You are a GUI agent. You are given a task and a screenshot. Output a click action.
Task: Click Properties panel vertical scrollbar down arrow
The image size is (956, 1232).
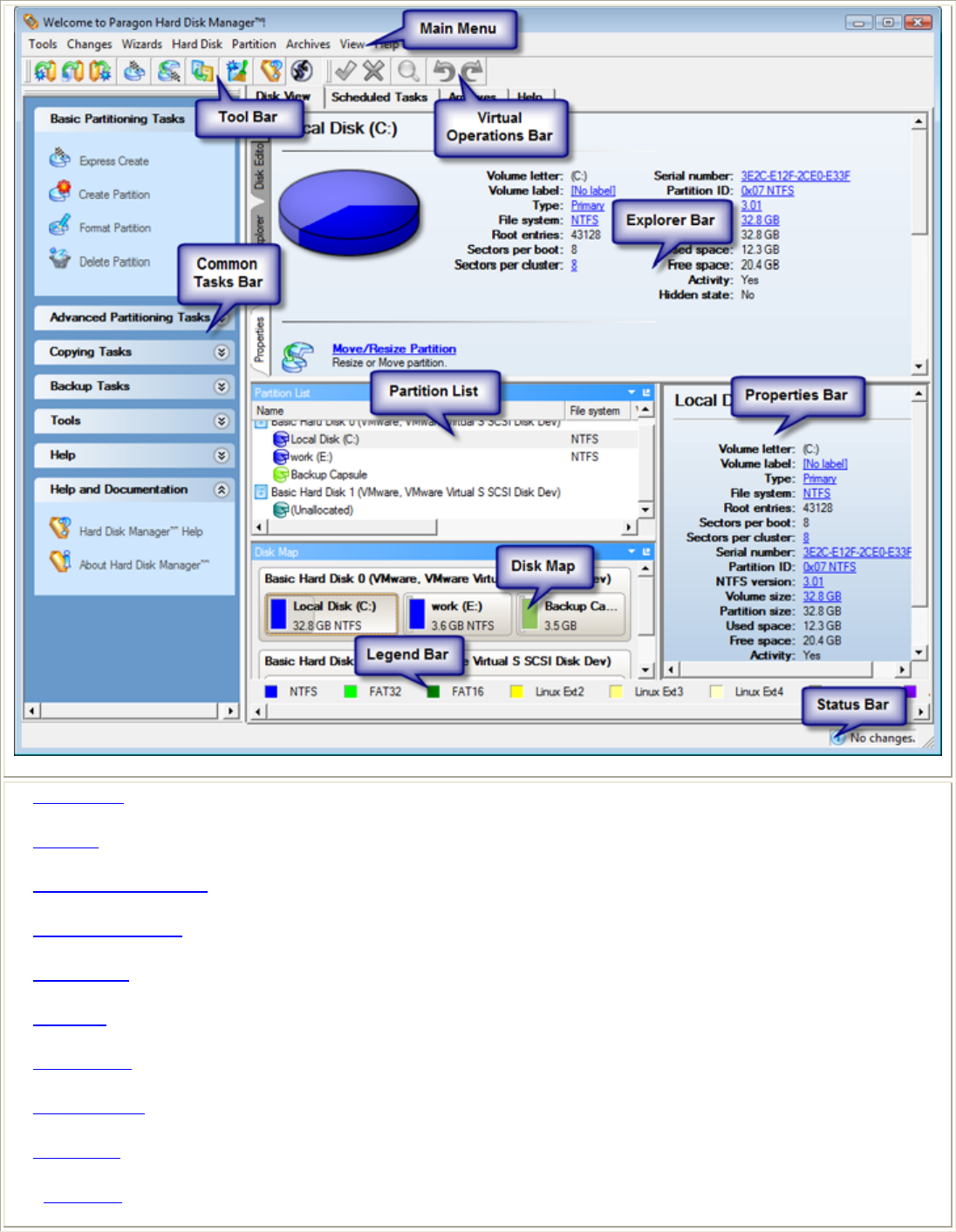918,652
